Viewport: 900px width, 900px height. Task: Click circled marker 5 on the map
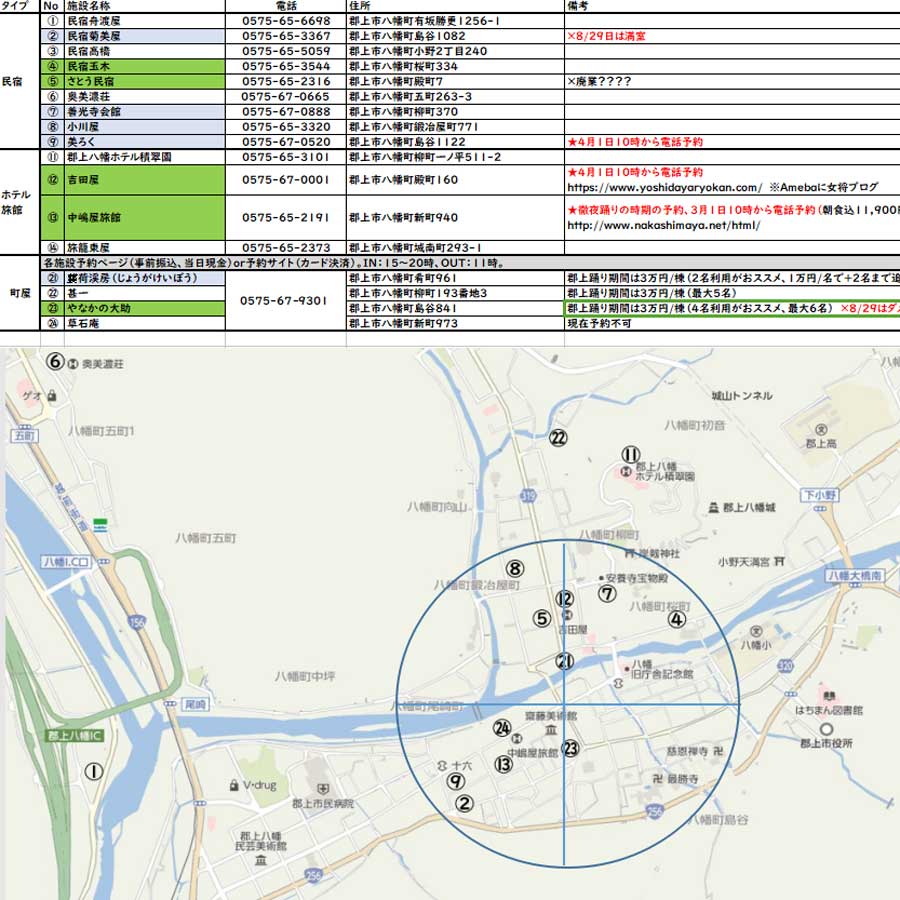pyautogui.click(x=542, y=619)
